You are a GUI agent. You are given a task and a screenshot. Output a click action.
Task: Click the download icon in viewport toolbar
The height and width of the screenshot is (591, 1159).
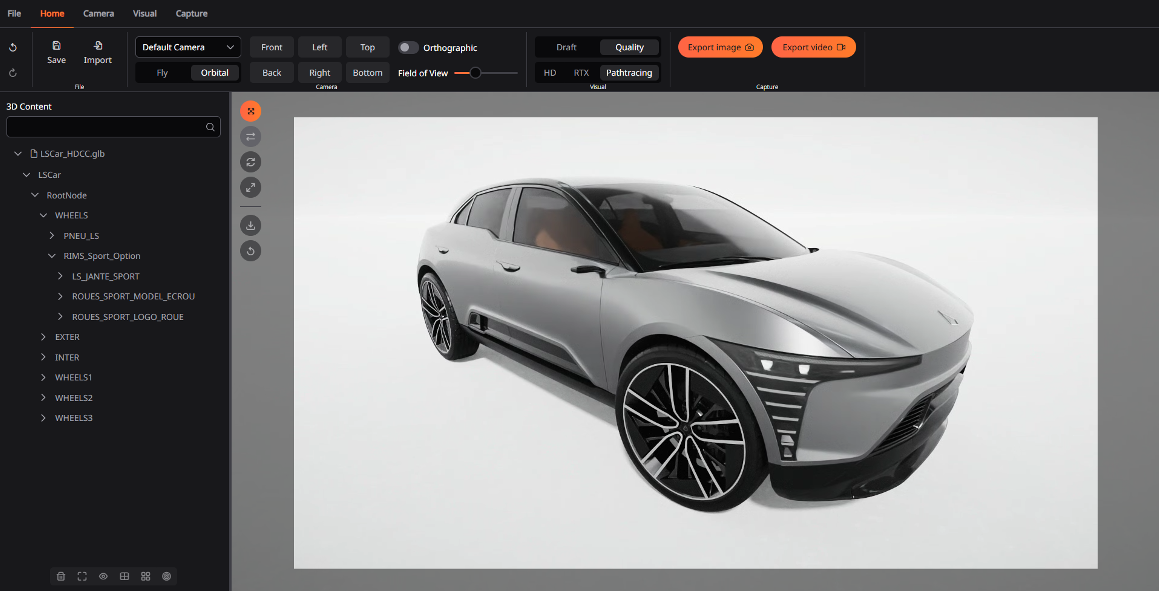[251, 225]
